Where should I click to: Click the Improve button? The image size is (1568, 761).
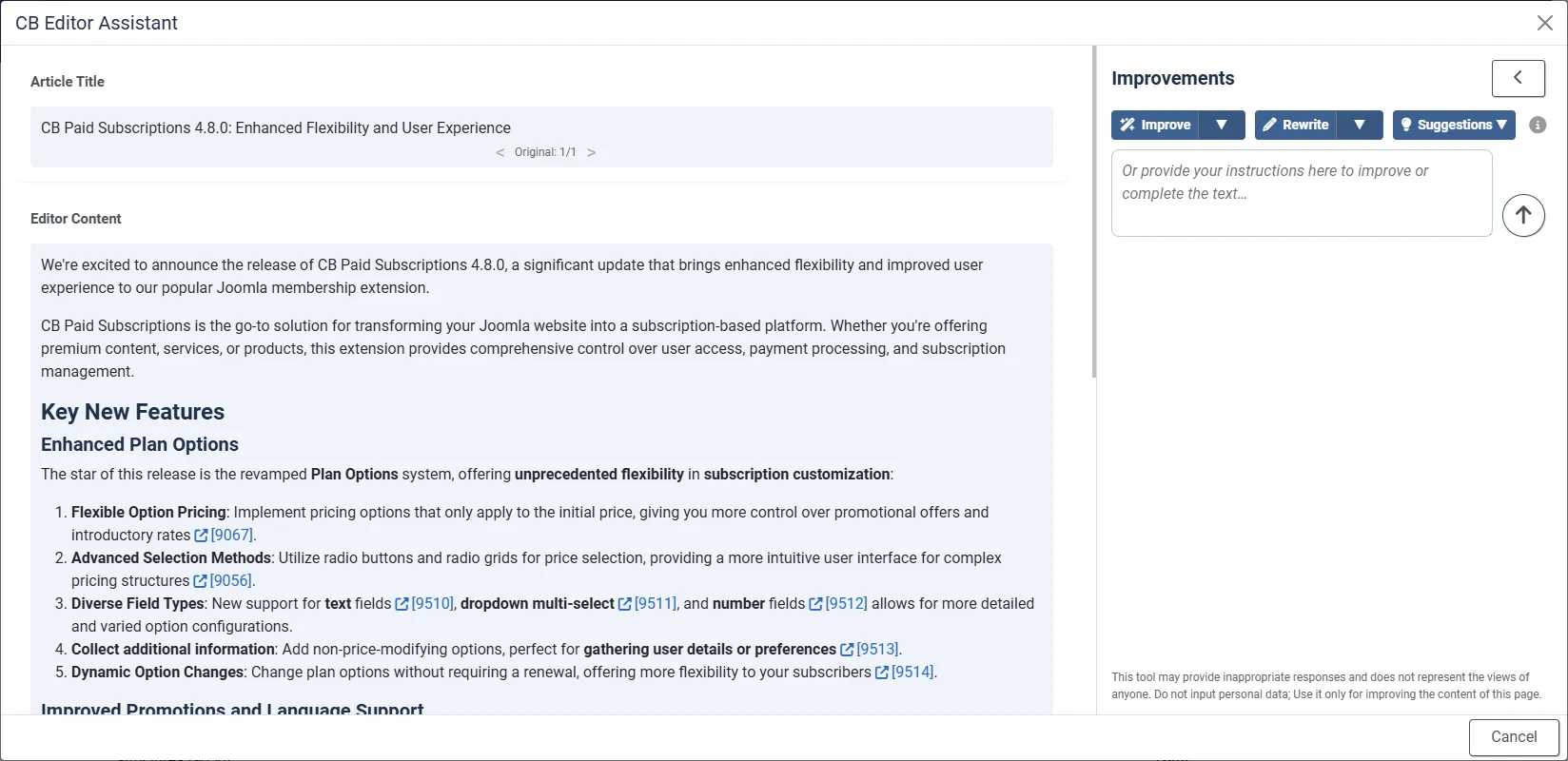pyautogui.click(x=1155, y=125)
